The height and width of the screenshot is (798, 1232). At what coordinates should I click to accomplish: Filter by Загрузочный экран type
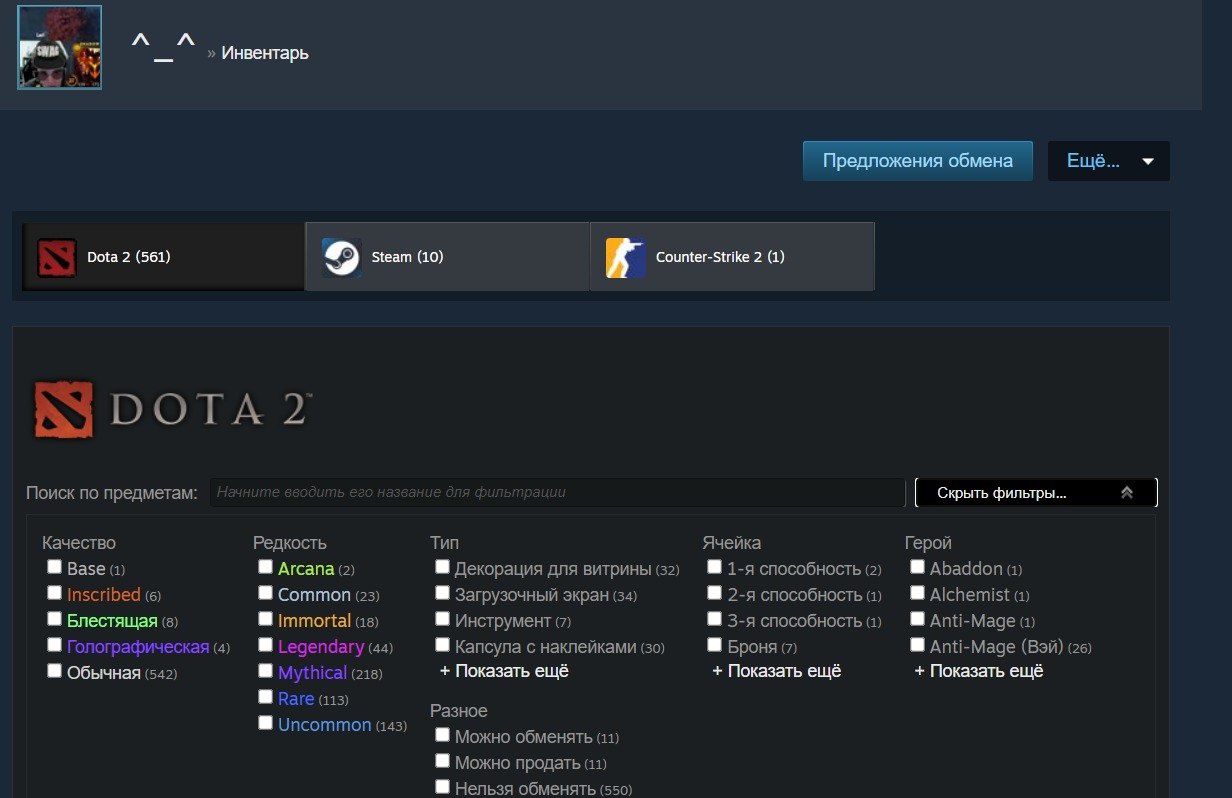(442, 593)
